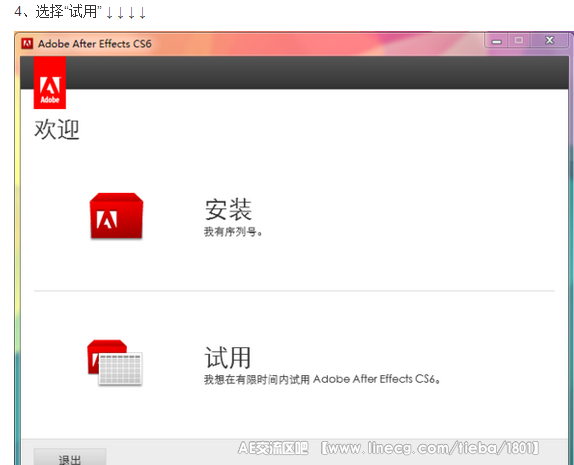This screenshot has width=574, height=465.
Task: Click the small Adobe title bar icon
Action: [x=27, y=44]
